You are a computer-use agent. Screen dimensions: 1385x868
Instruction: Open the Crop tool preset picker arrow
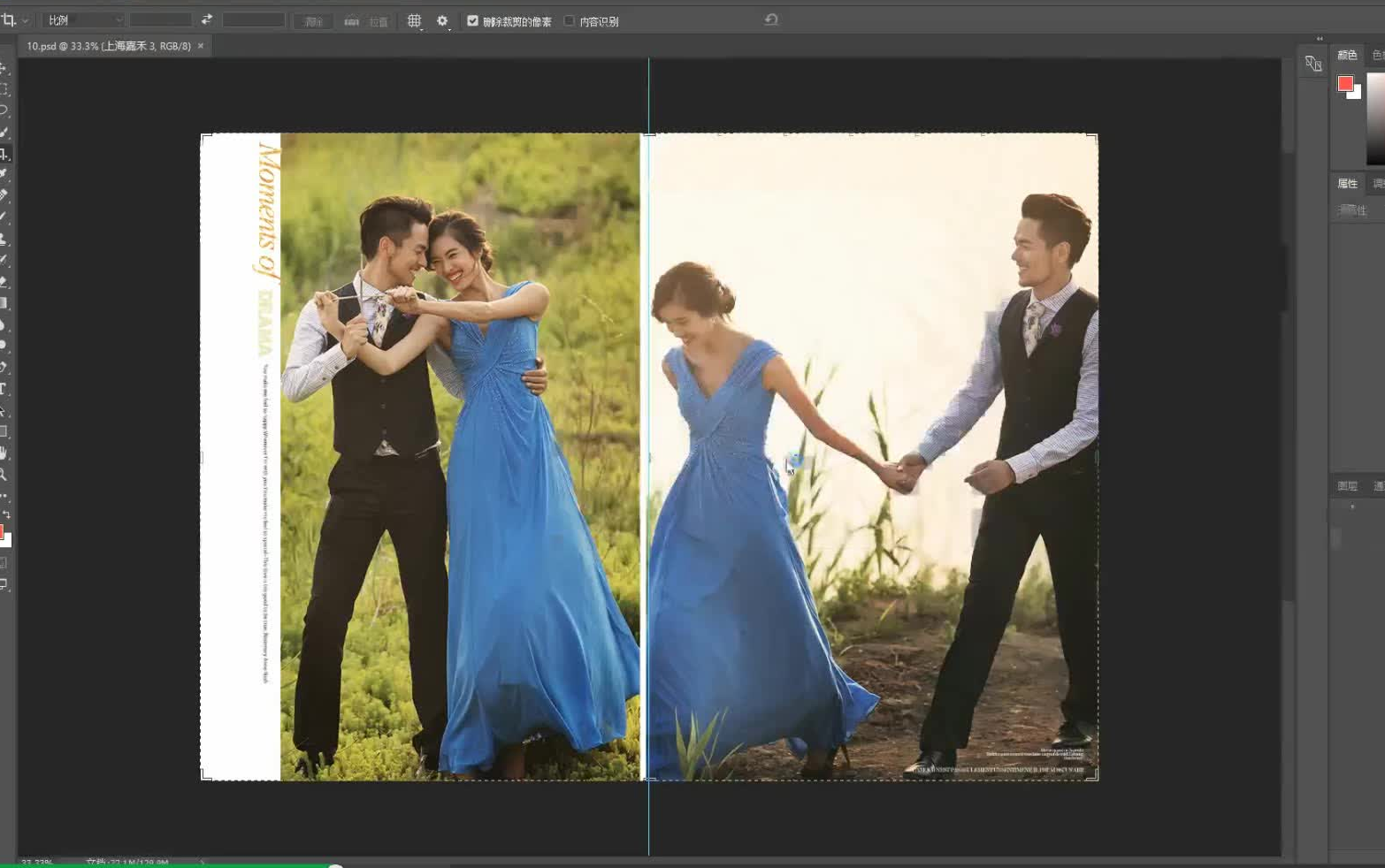(26, 20)
